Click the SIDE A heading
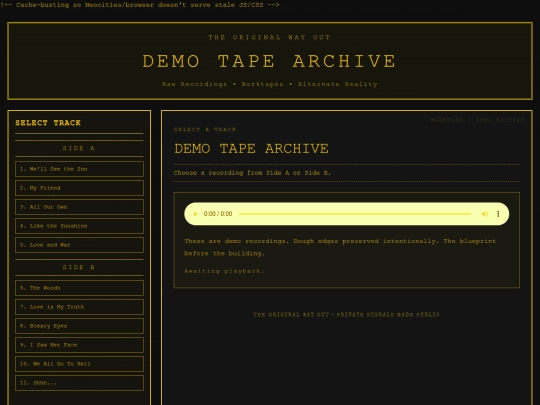This screenshot has height=405, width=540. point(79,148)
